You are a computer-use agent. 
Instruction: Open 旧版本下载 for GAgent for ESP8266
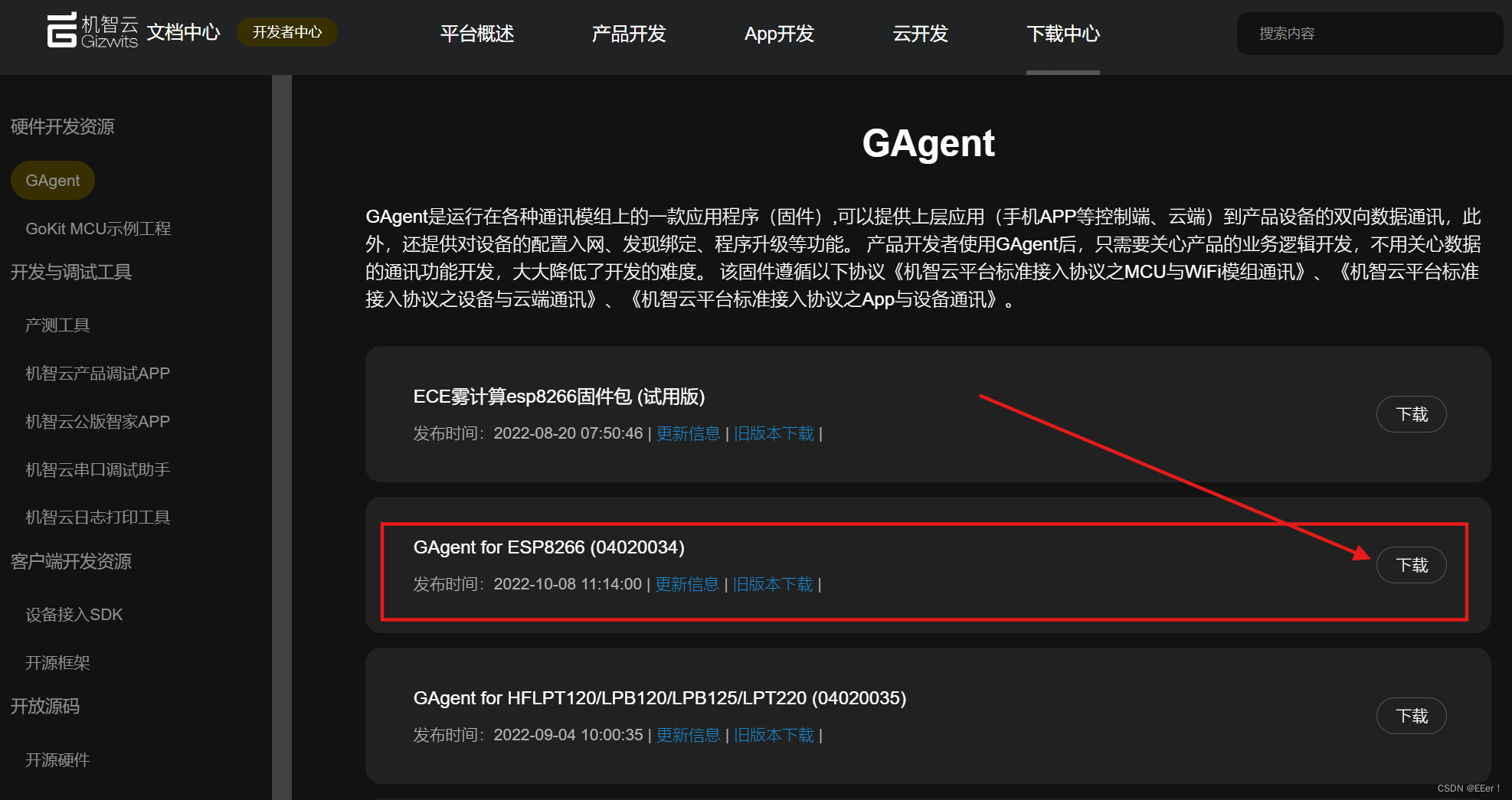pyautogui.click(x=773, y=584)
